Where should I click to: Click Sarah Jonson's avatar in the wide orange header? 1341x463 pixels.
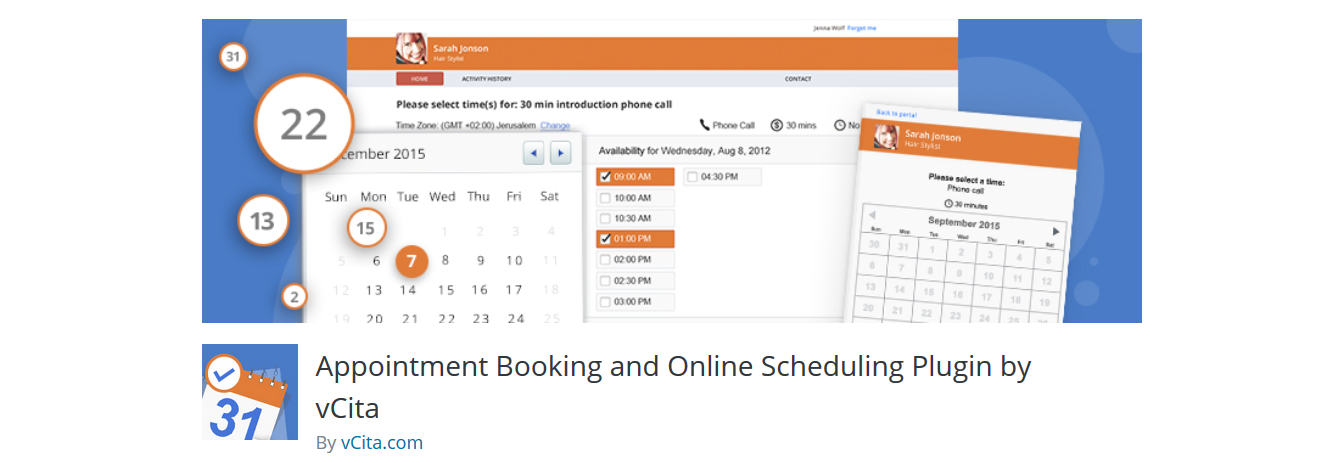coord(411,50)
